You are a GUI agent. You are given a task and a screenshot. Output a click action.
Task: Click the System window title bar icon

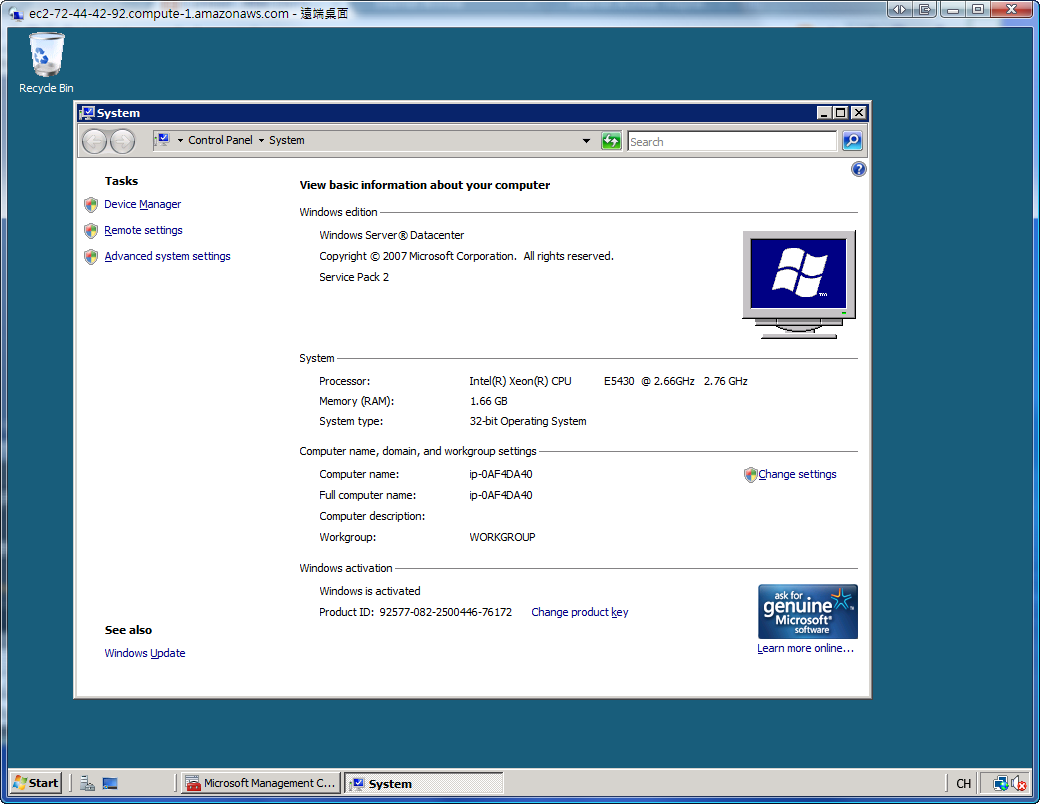click(87, 113)
